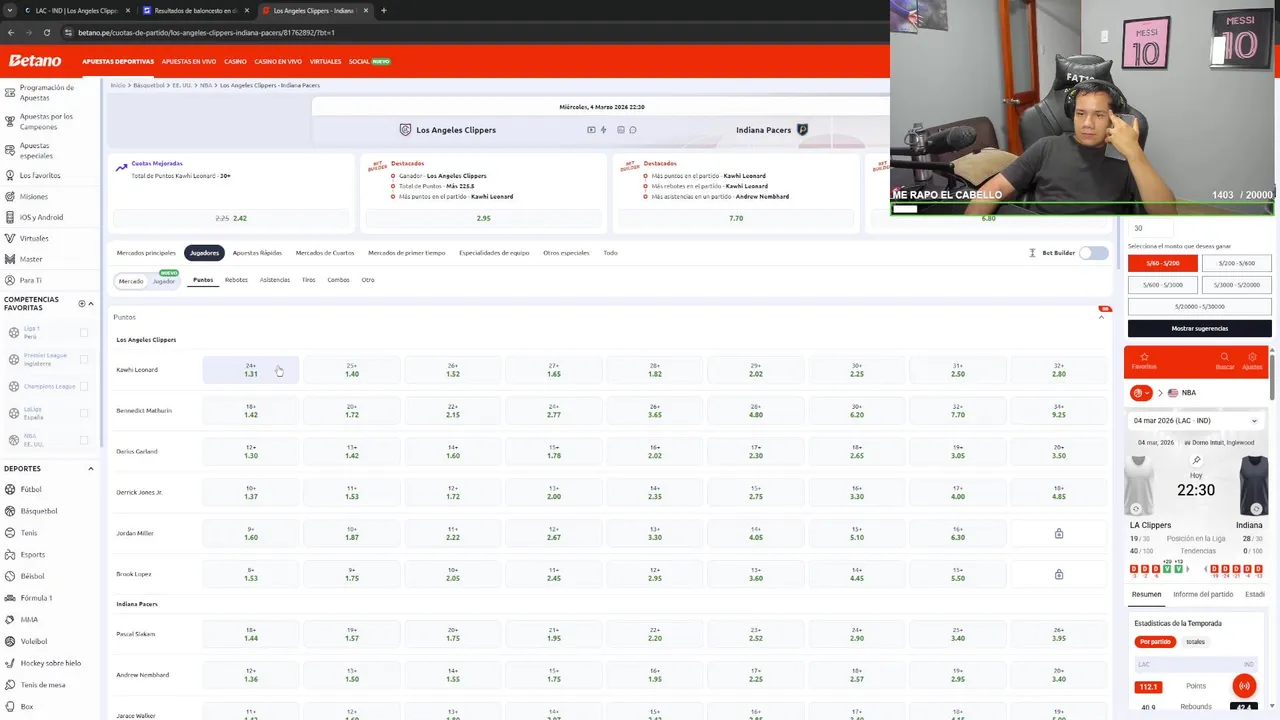
Task: Select Tenis in the sports list
Action: [x=29, y=533]
